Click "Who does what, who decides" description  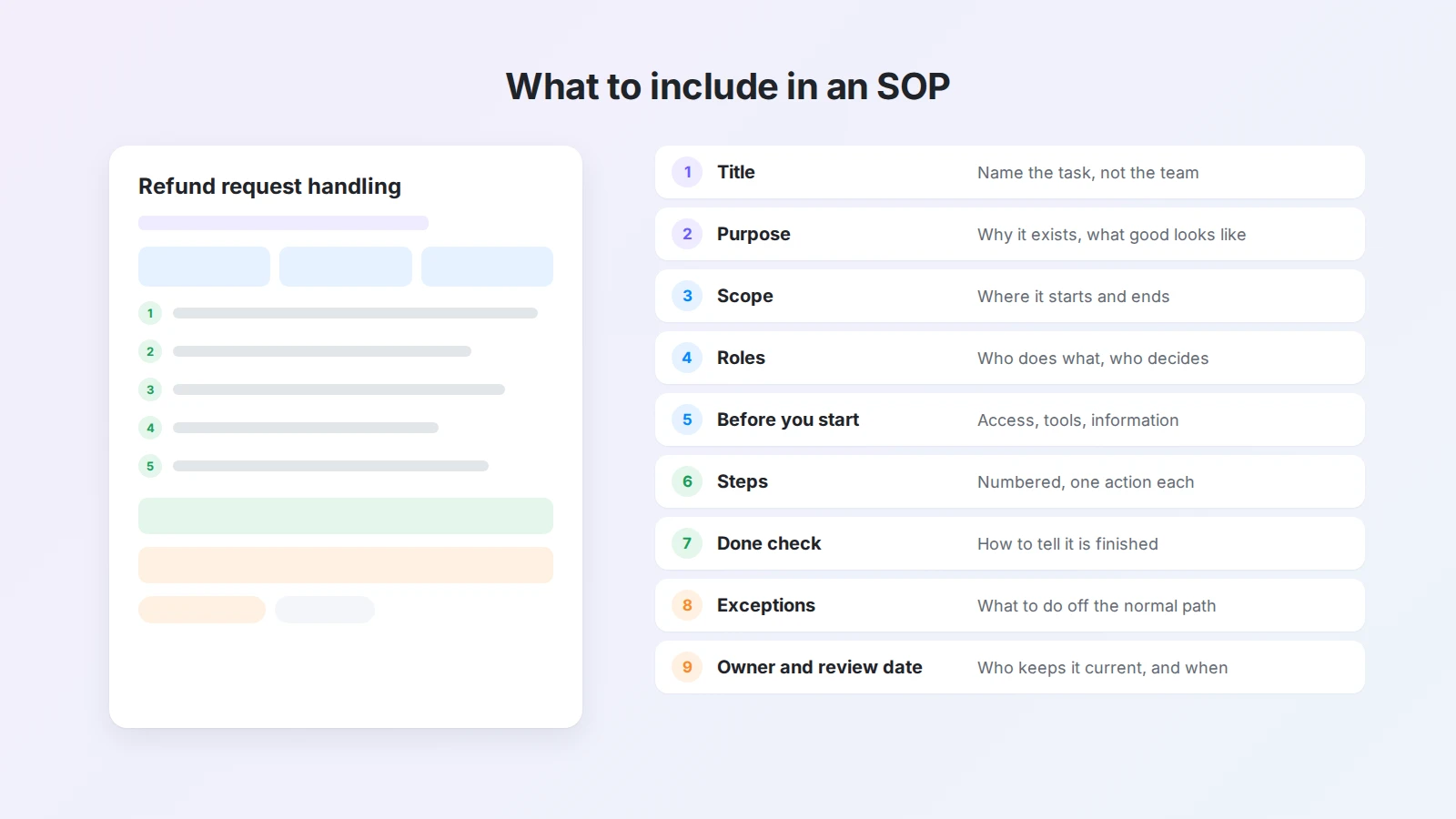click(x=1093, y=359)
